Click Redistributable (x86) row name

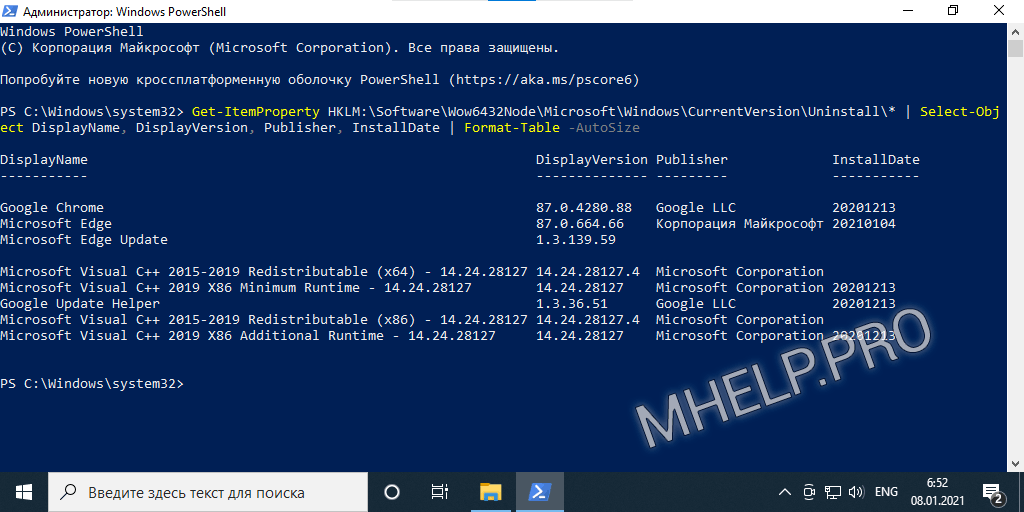(263, 319)
